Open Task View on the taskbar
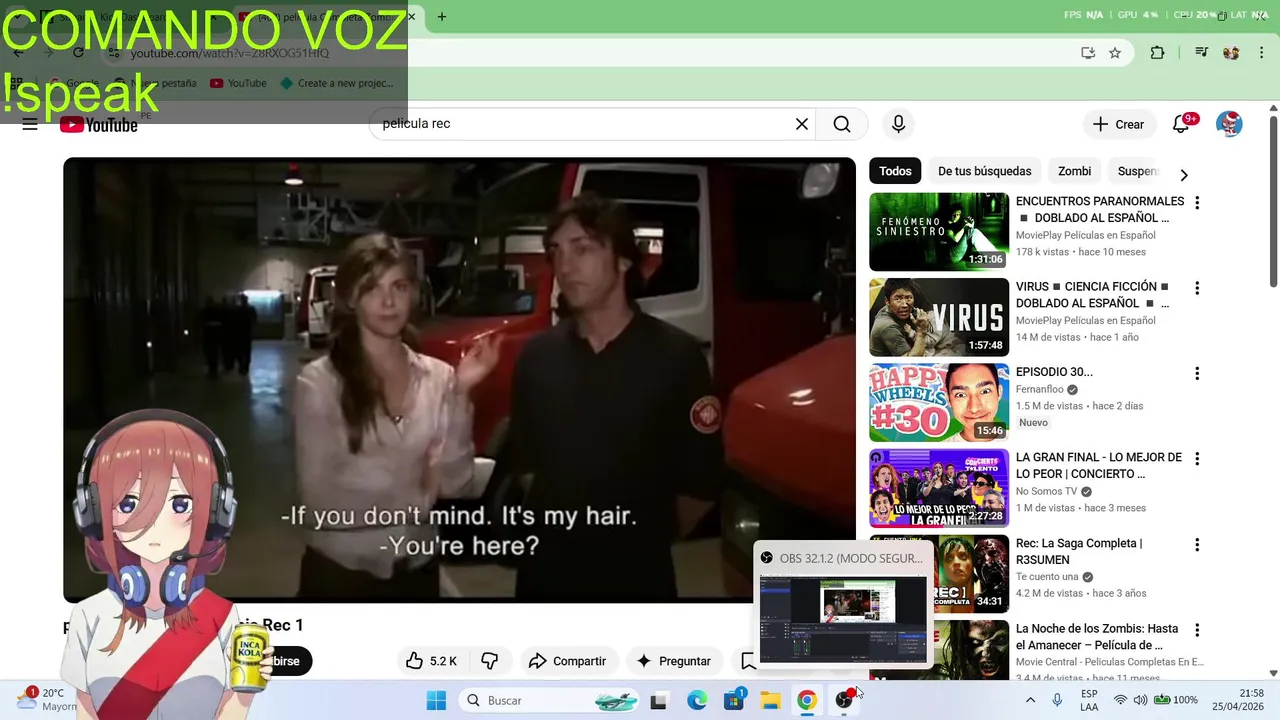 tap(658, 700)
